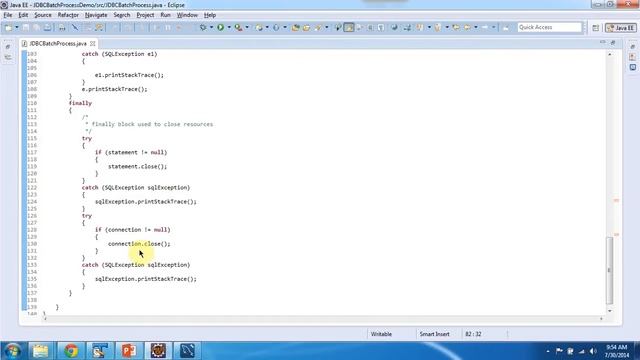
Task: Click the vertical scrollbar thumb in the editor
Action: [x=609, y=270]
